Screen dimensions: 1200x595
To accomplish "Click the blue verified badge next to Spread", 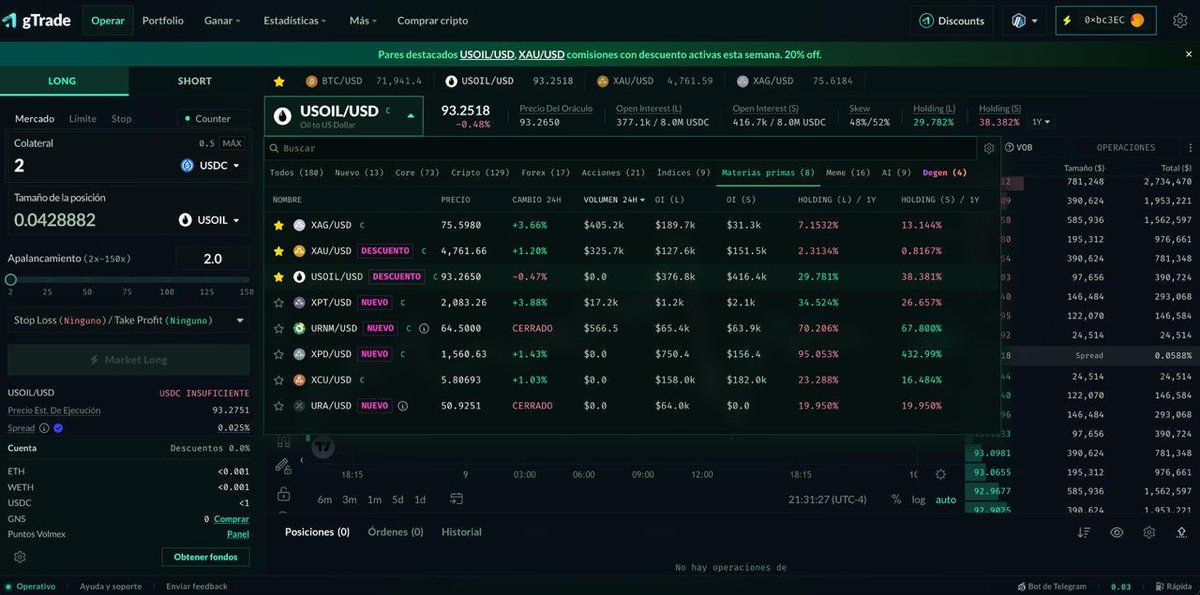I will [x=58, y=428].
